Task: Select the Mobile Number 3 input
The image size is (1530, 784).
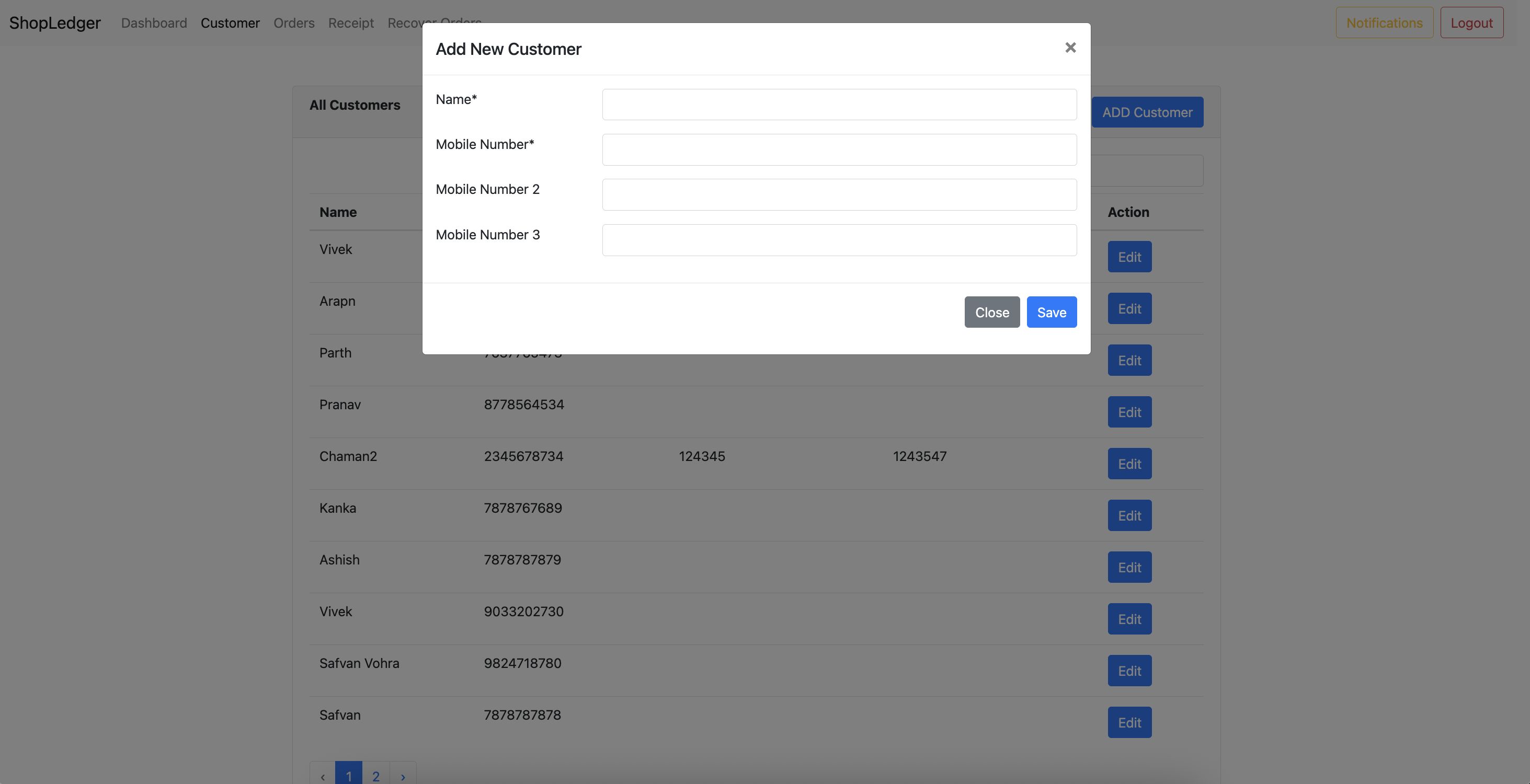Action: [839, 240]
